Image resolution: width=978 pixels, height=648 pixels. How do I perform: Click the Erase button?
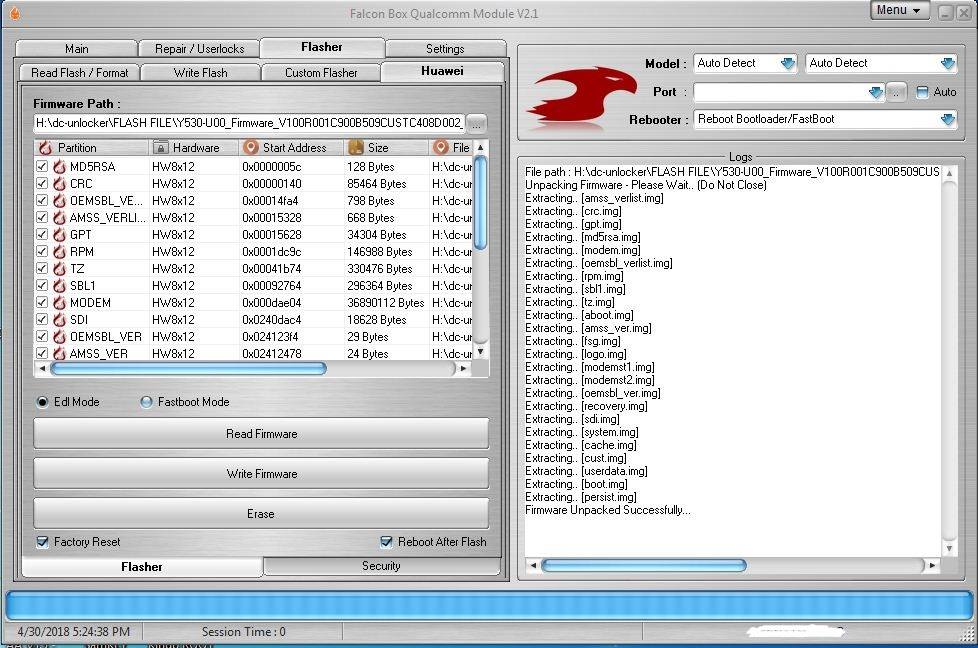[x=261, y=513]
